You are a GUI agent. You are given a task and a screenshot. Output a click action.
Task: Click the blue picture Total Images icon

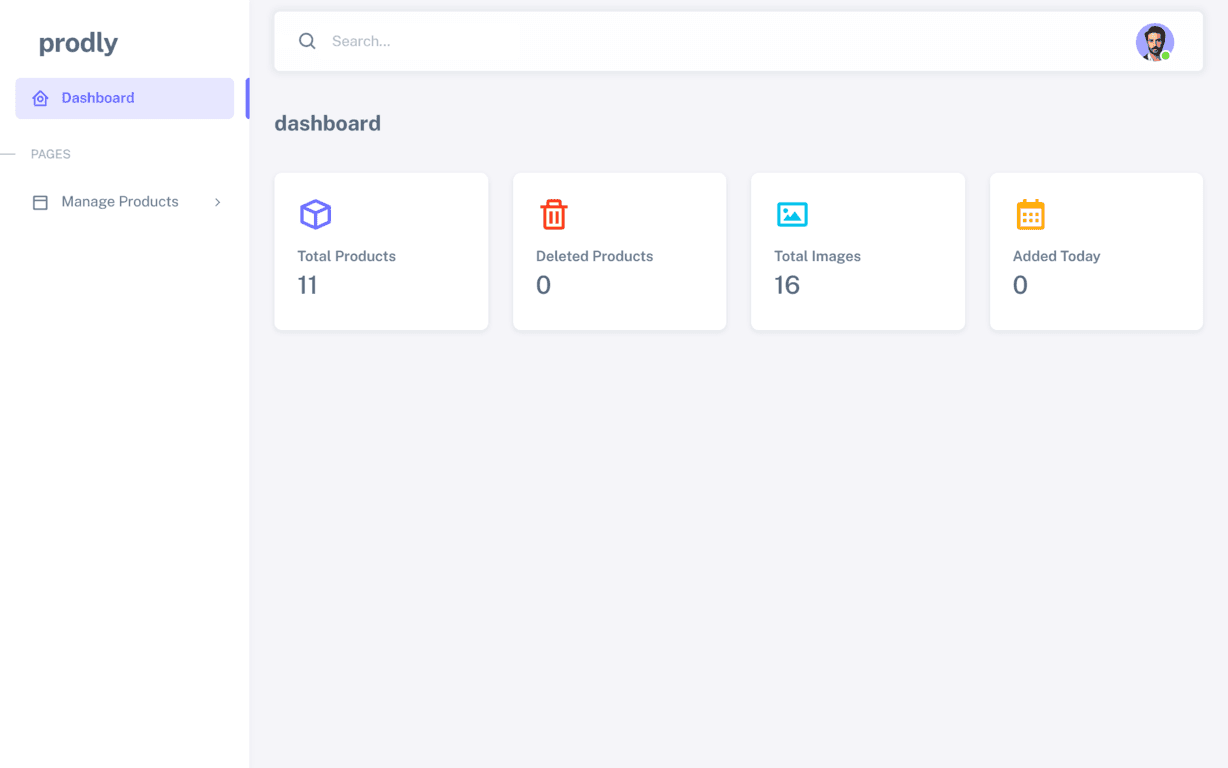point(792,214)
